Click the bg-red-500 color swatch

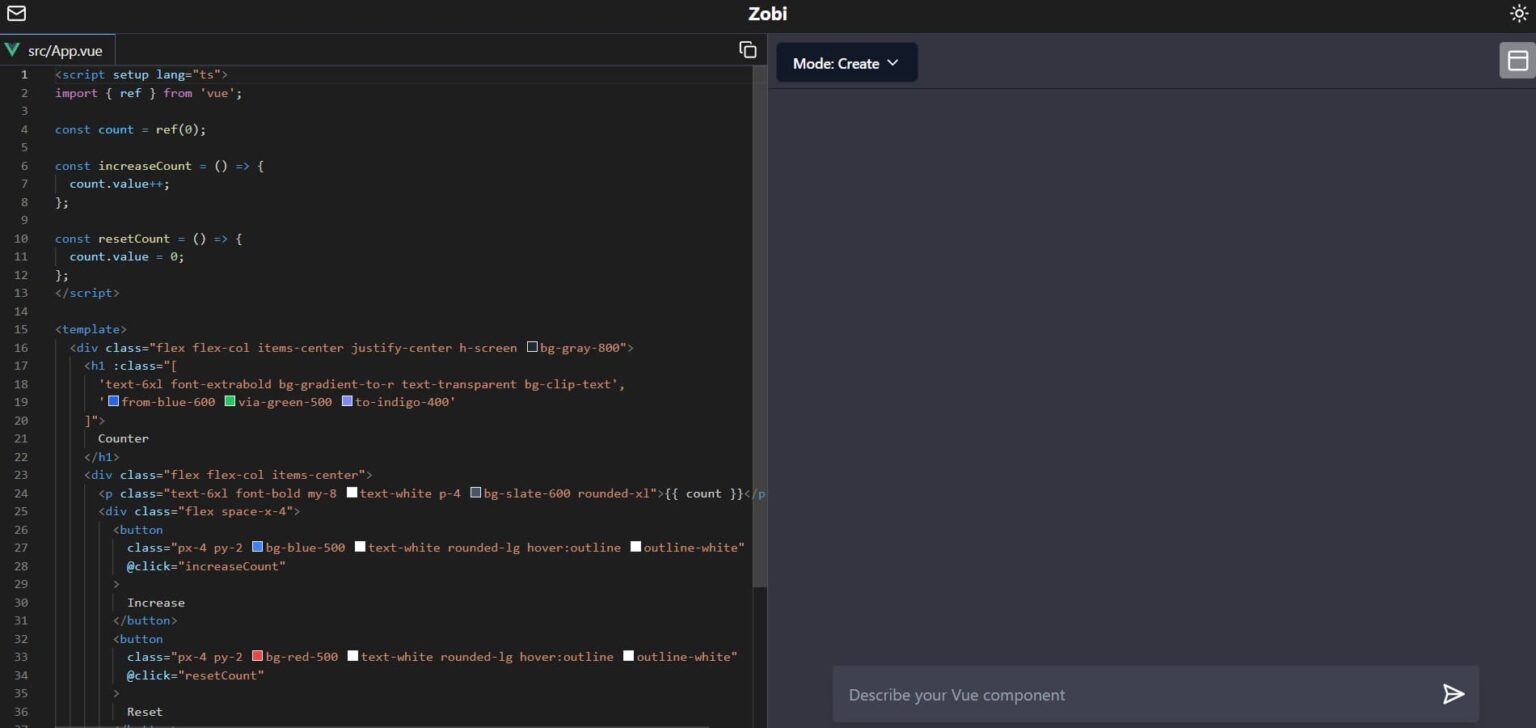(x=258, y=657)
